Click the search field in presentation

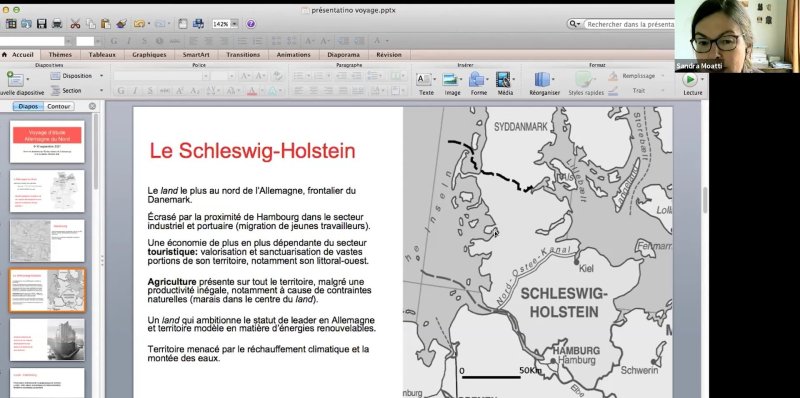click(x=630, y=24)
